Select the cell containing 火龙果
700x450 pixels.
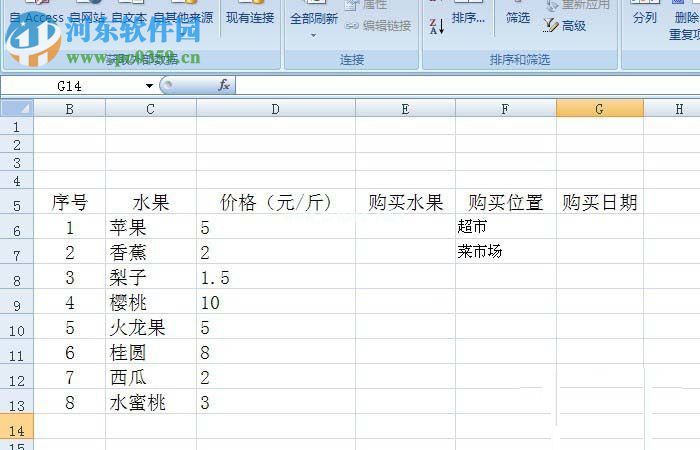tap(151, 327)
